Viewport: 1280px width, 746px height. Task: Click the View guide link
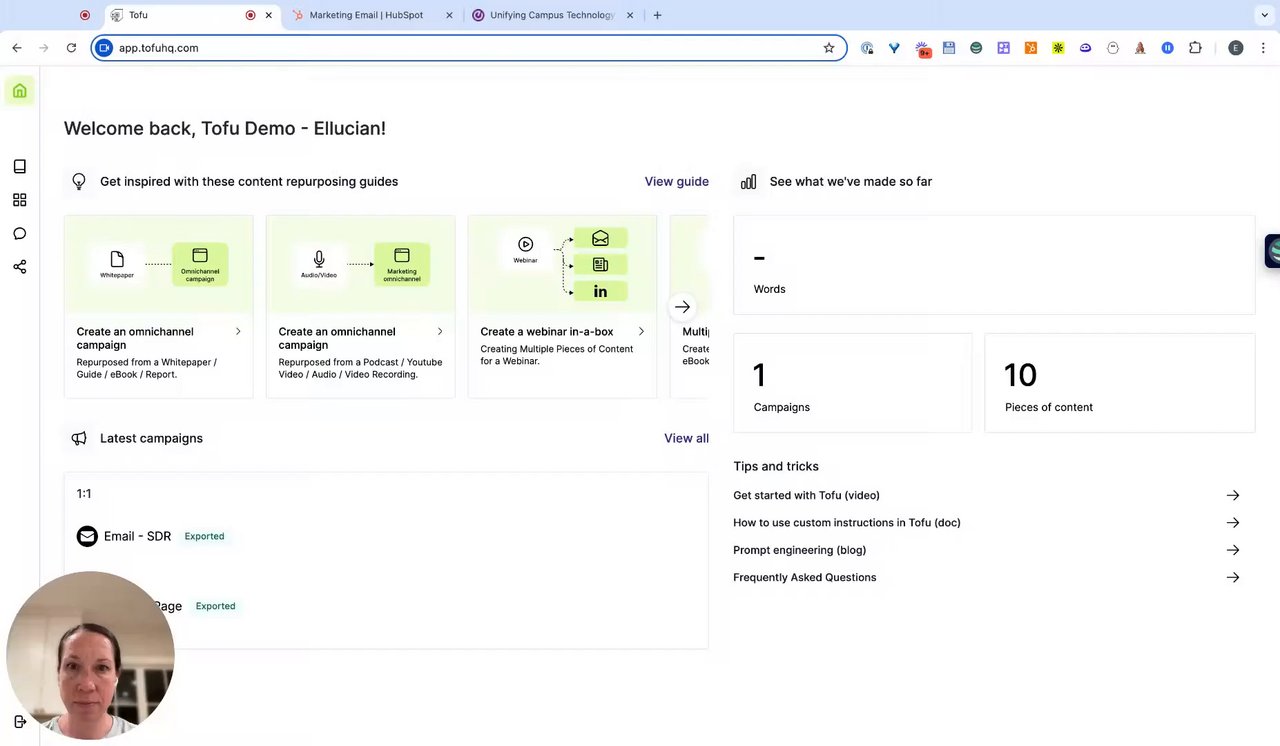[676, 182]
